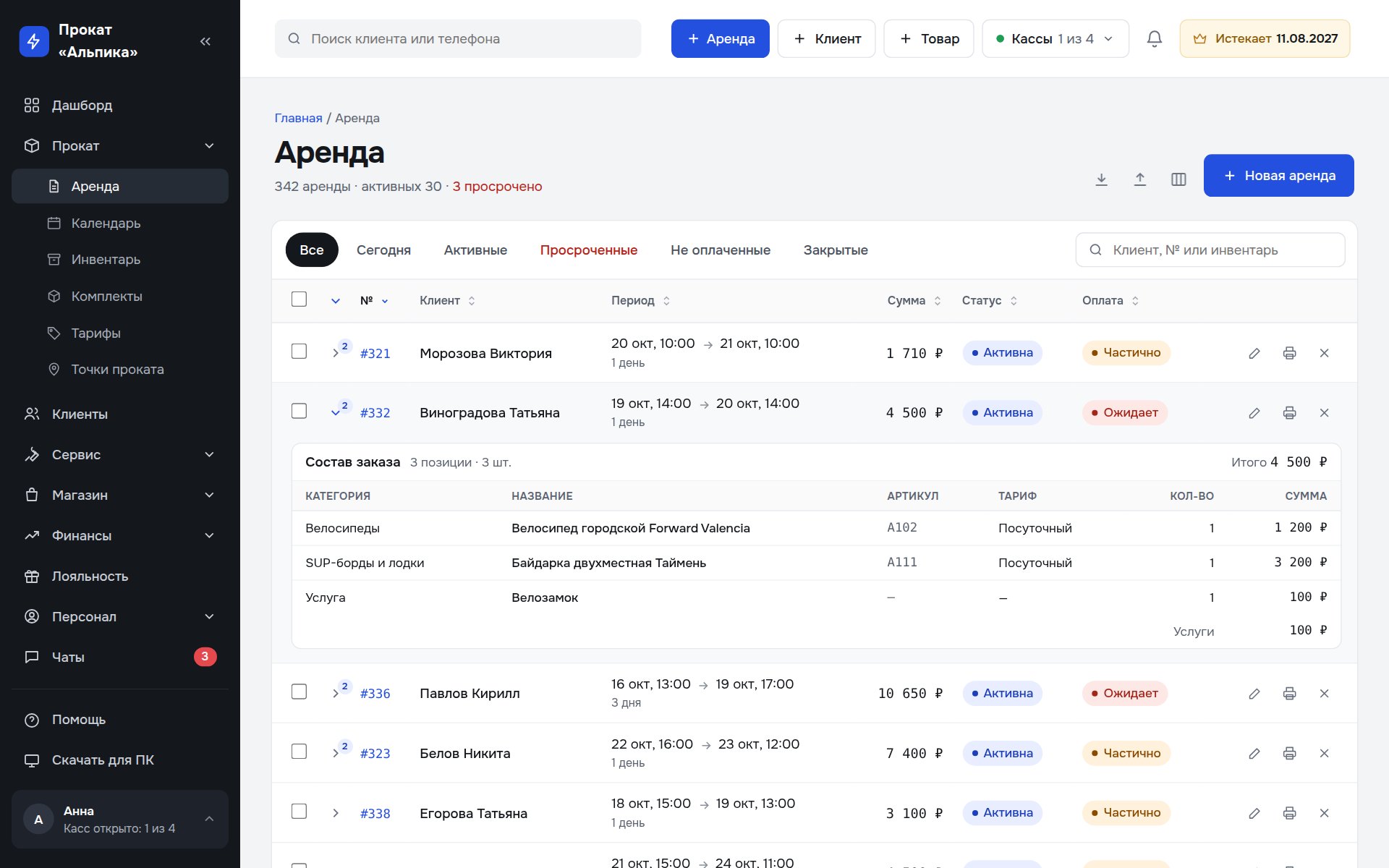
Task: Print rental #336 with printer icon
Action: pyautogui.click(x=1289, y=694)
